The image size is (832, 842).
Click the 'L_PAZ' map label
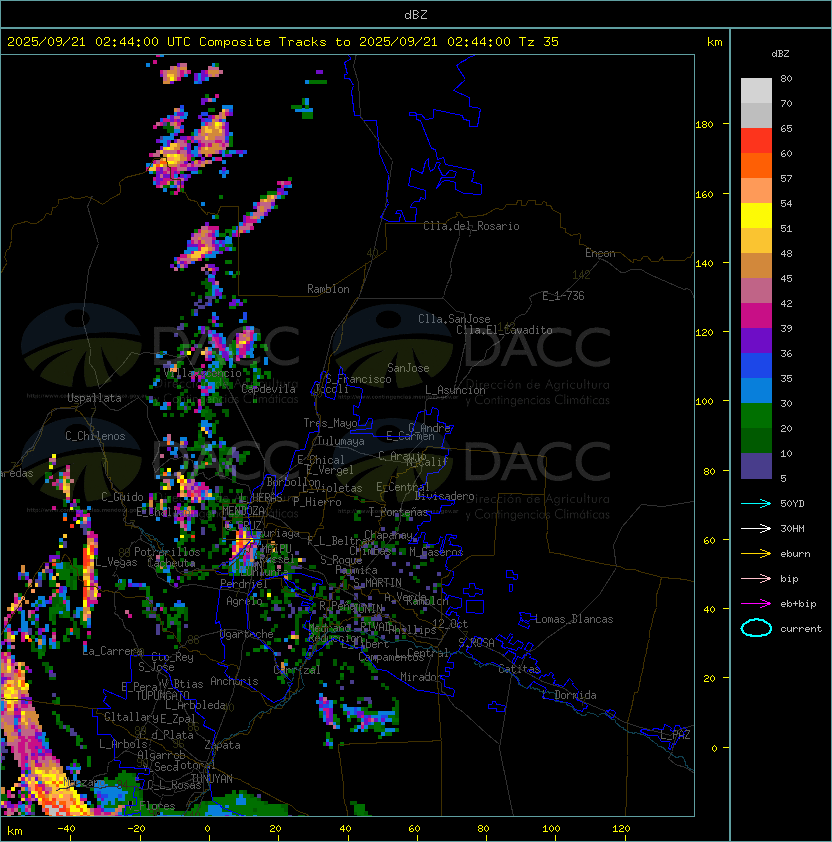click(675, 735)
